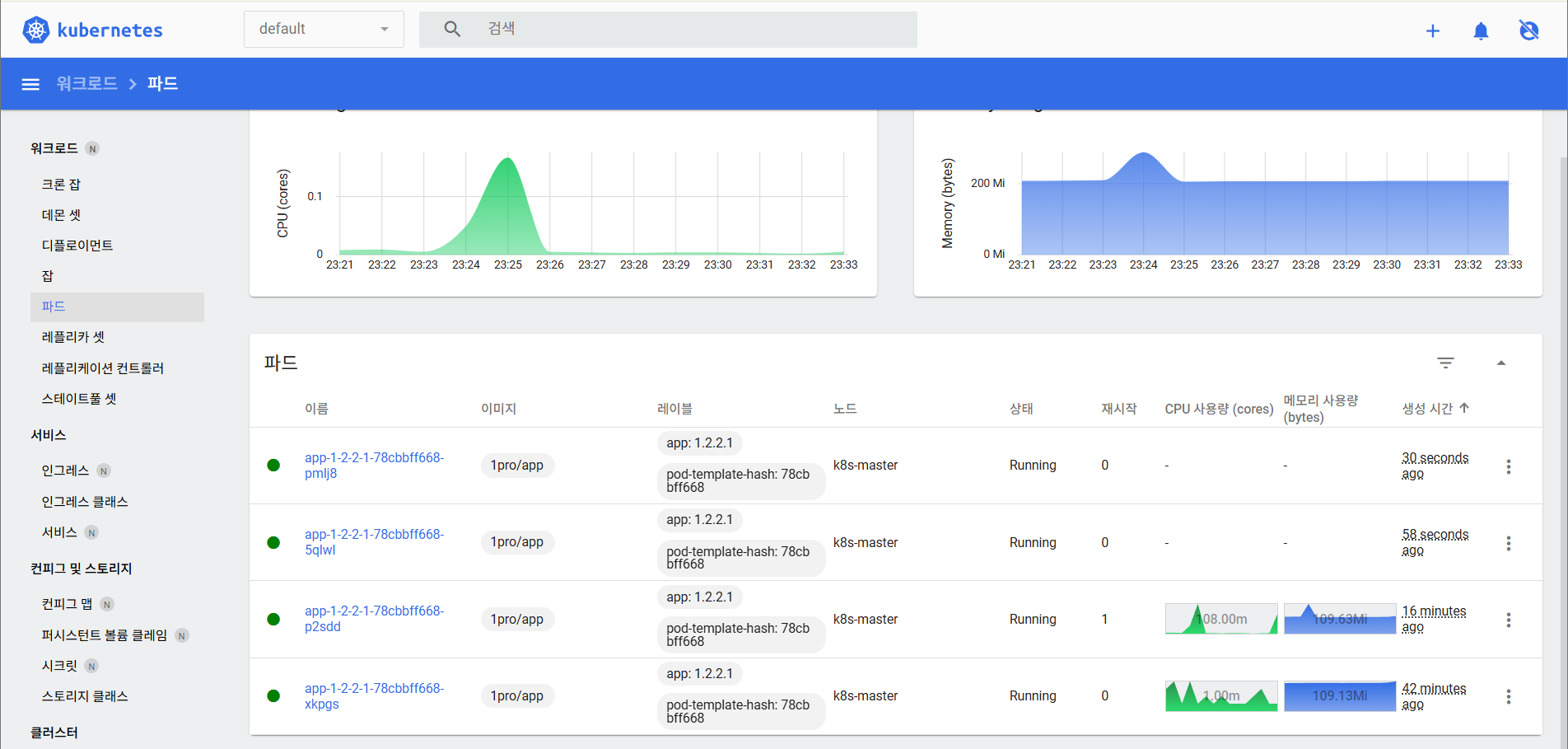Viewport: 1568px width, 749px height.
Task: Click the user account icon
Action: tap(1528, 30)
